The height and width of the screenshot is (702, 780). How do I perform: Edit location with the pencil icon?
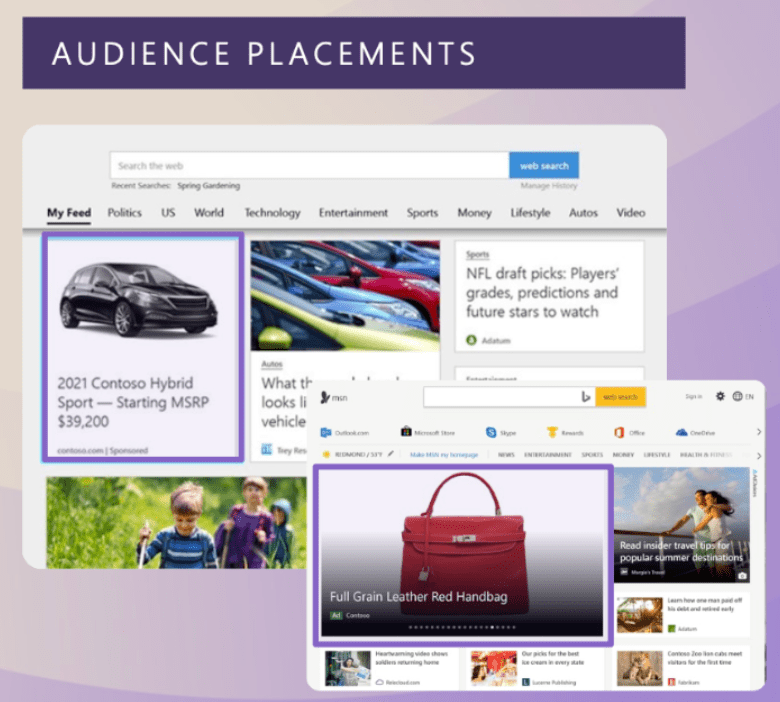[391, 453]
